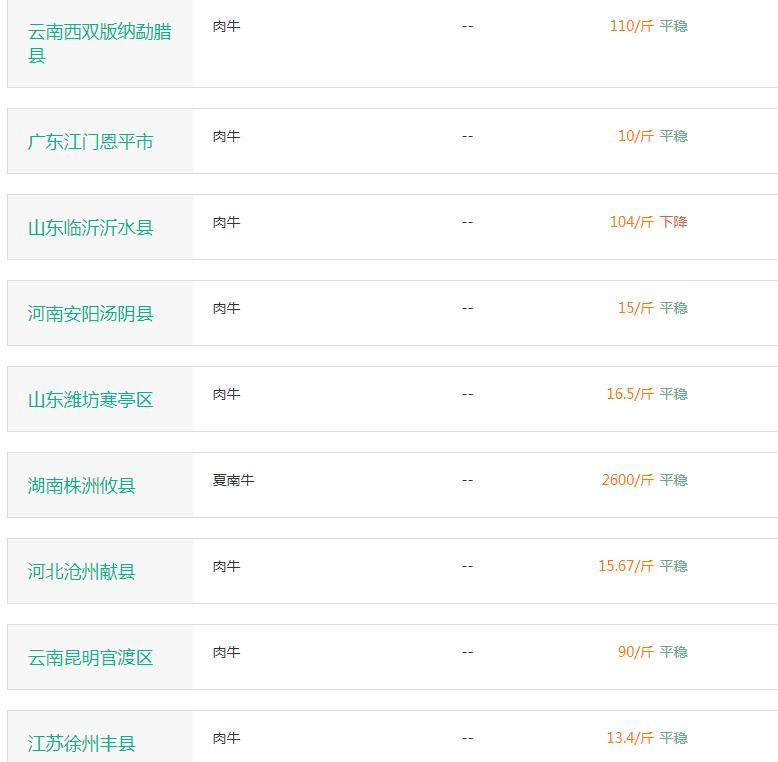The height and width of the screenshot is (762, 778).
Task: Click the 10/斤 price for 恩平市
Action: 636,136
